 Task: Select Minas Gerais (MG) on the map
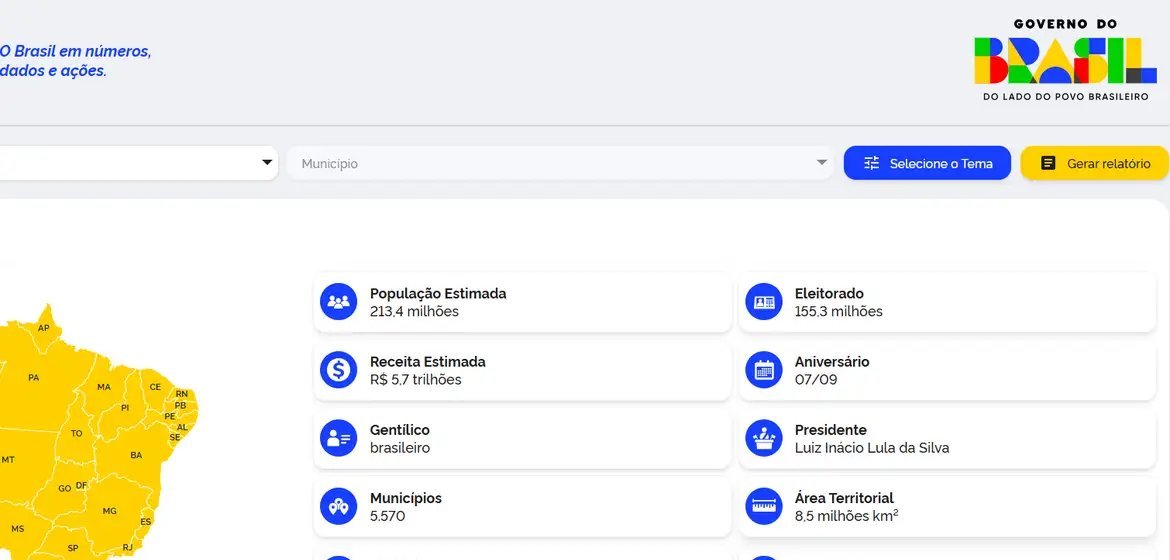click(110, 511)
